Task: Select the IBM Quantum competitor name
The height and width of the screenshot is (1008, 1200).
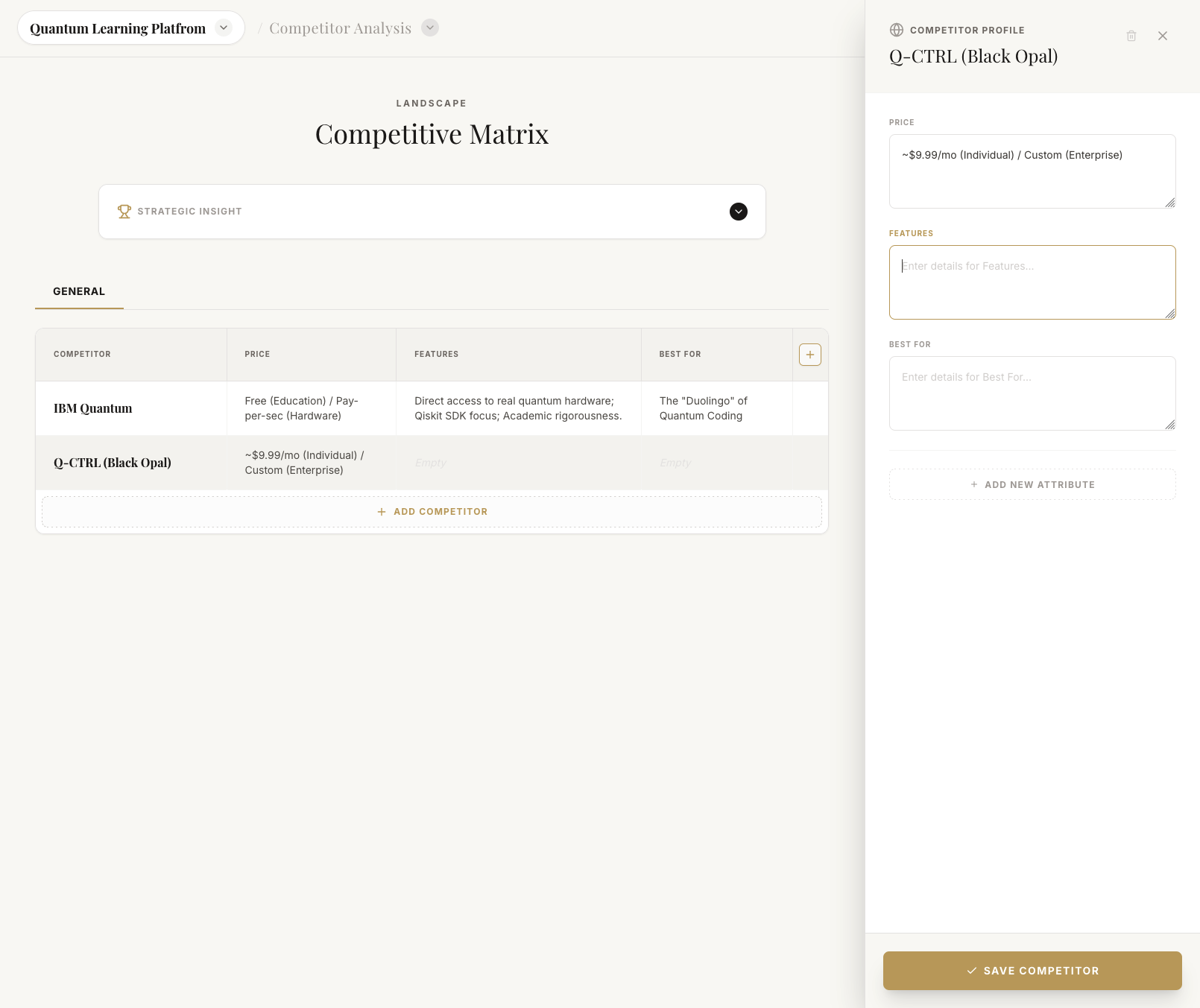Action: (x=93, y=408)
